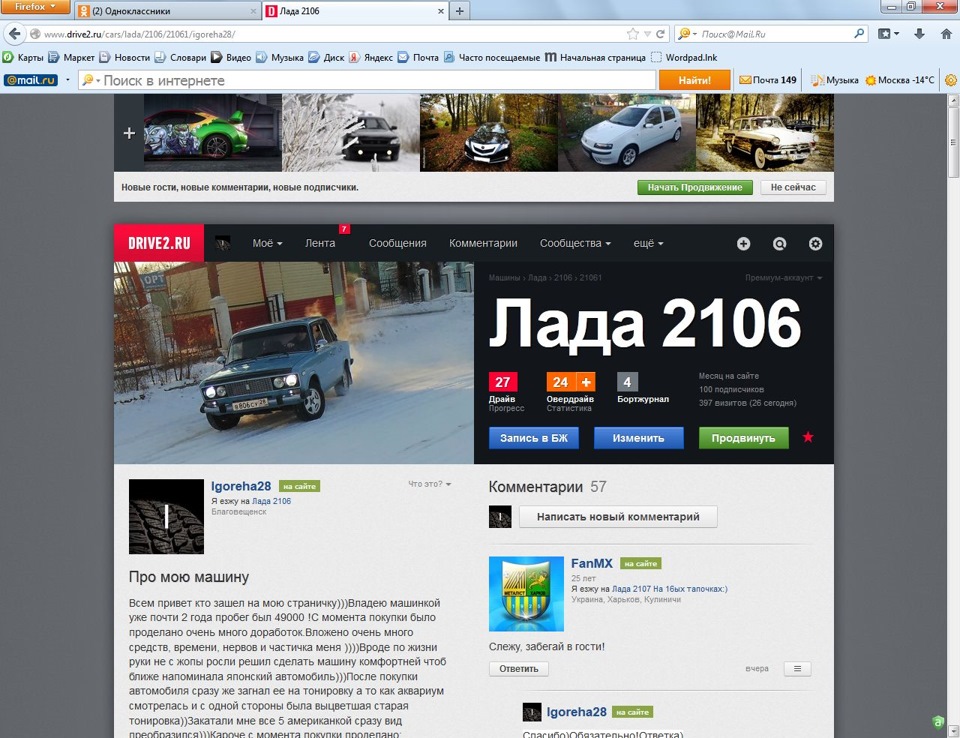Click the plus circle icon in DRIVE2 header
Screen dimensions: 960x738
pos(743,244)
